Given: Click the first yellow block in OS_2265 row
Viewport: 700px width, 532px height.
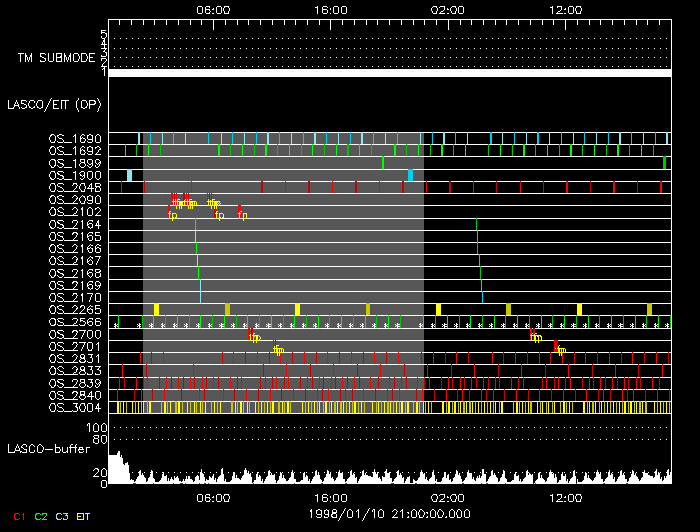Looking at the screenshot, I should tap(156, 309).
